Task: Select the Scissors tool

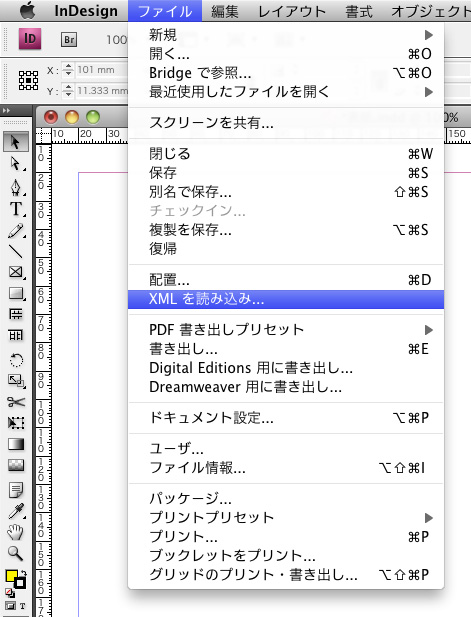Action: (x=16, y=402)
